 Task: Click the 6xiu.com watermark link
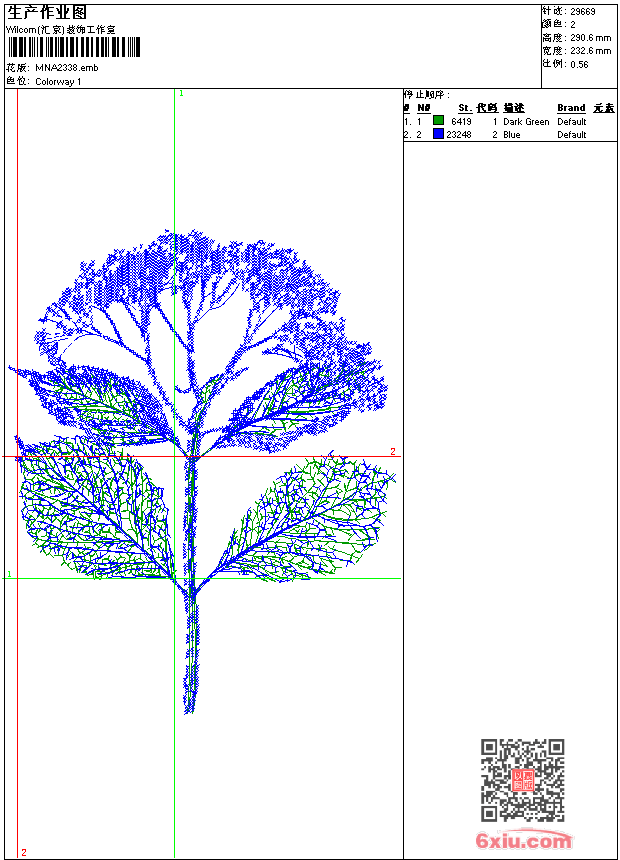[523, 841]
